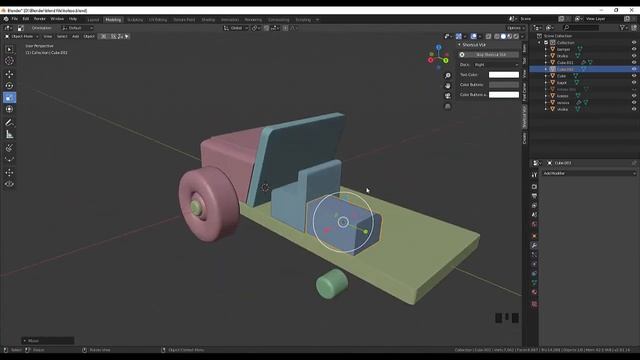Select the active Scale tool

9,98
